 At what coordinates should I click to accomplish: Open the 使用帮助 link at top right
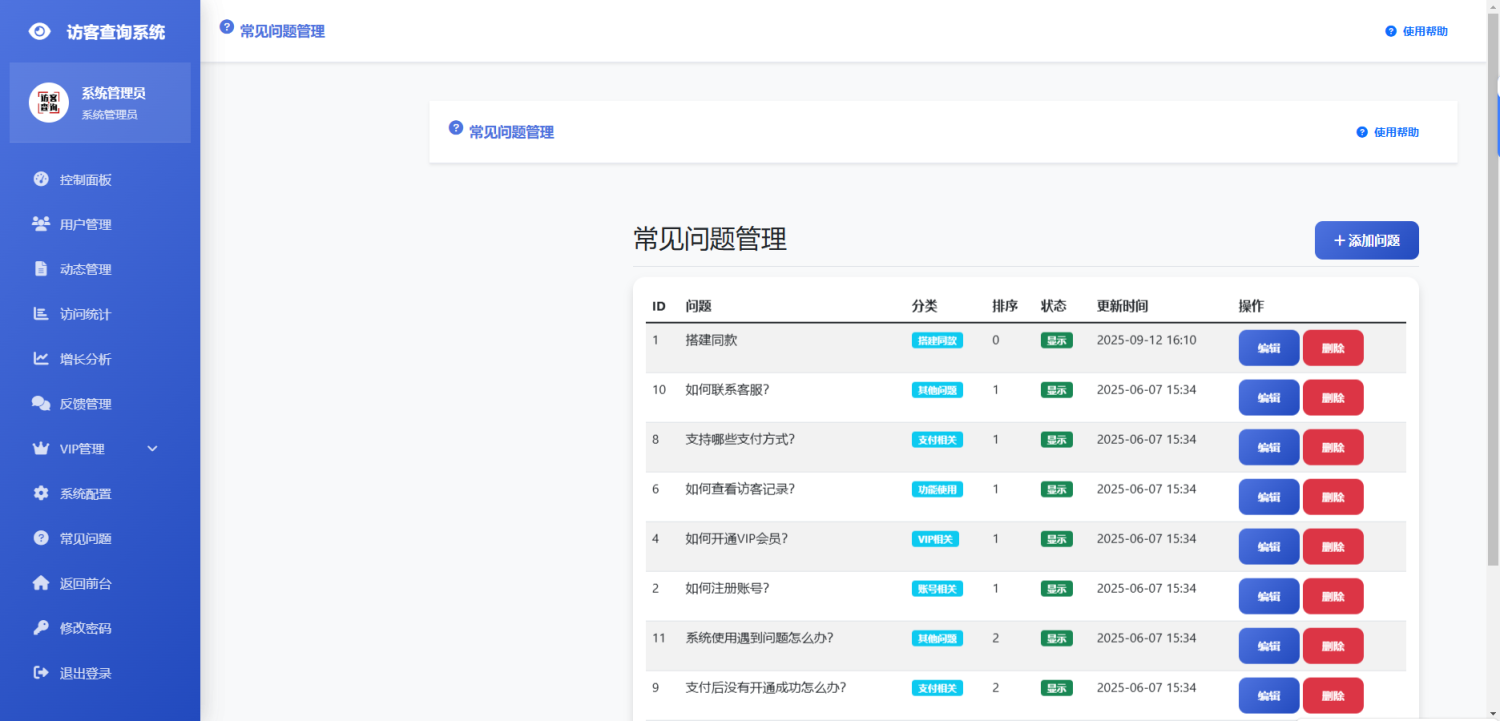pos(1416,31)
